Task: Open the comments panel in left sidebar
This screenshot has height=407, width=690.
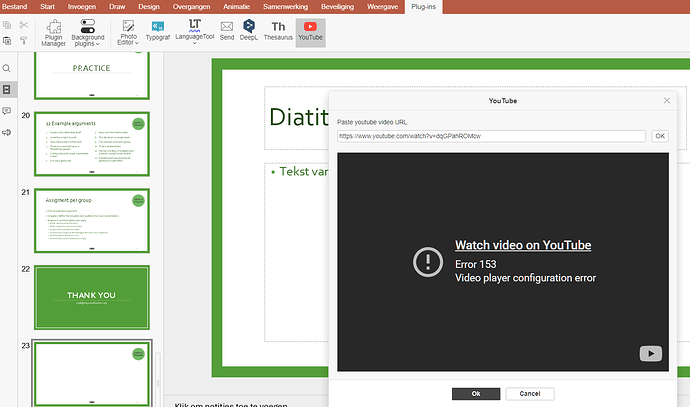Action: pyautogui.click(x=7, y=111)
